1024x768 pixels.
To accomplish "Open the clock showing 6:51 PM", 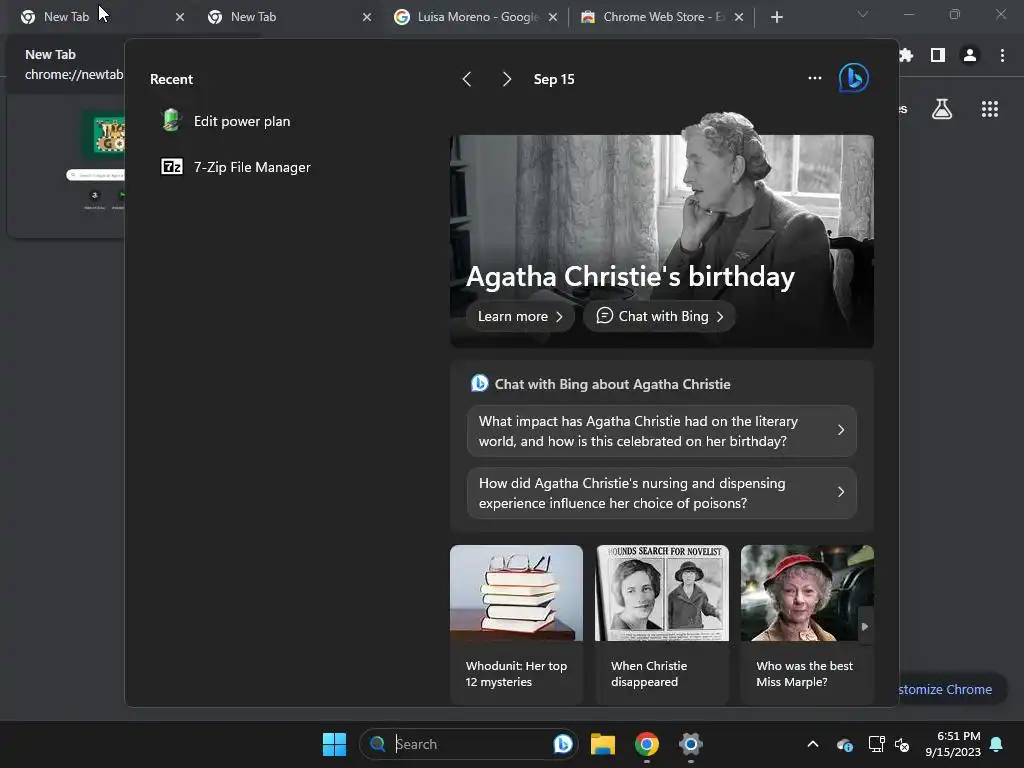I will [x=952, y=744].
